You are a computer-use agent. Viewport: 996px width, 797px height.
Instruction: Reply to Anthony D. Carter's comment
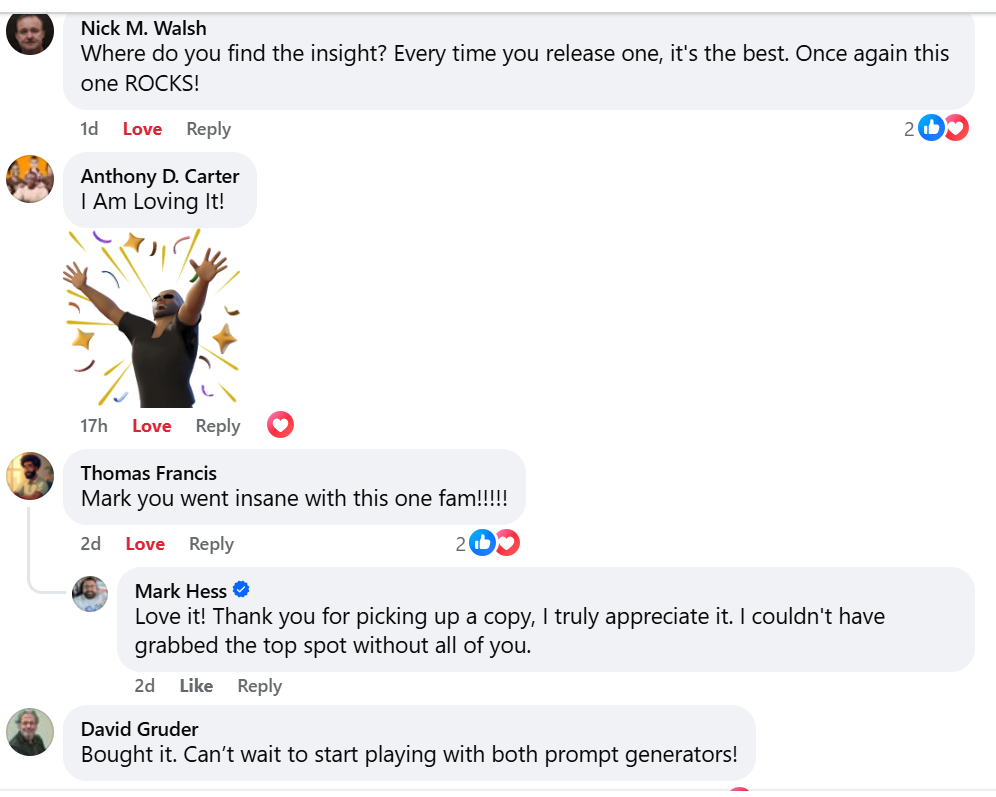(x=218, y=426)
